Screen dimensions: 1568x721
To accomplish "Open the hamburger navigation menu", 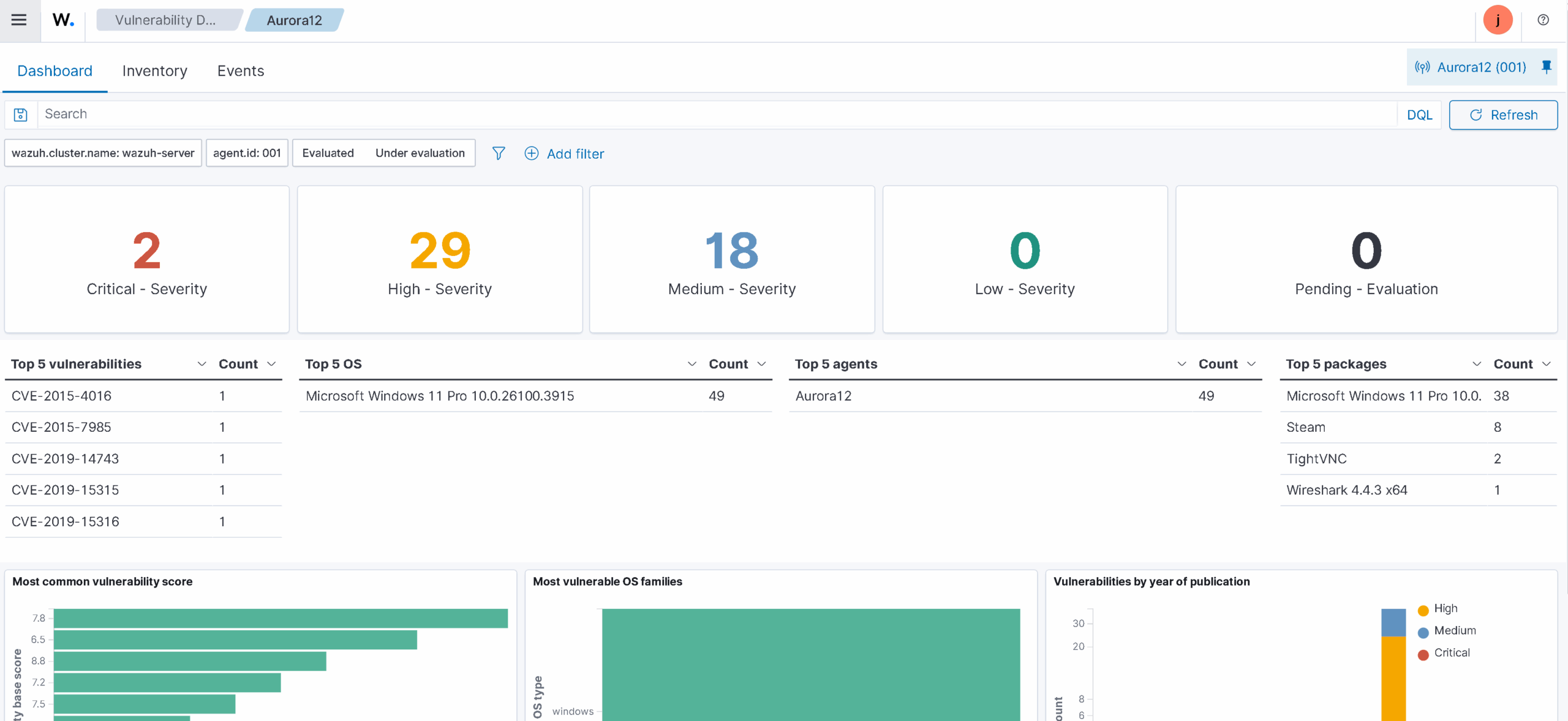I will pos(19,20).
